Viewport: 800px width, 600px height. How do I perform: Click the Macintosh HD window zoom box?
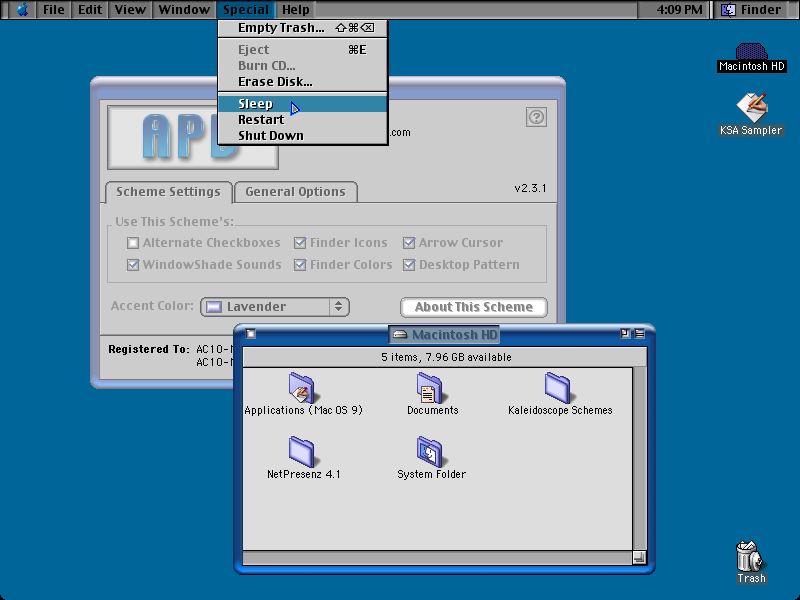[625, 334]
